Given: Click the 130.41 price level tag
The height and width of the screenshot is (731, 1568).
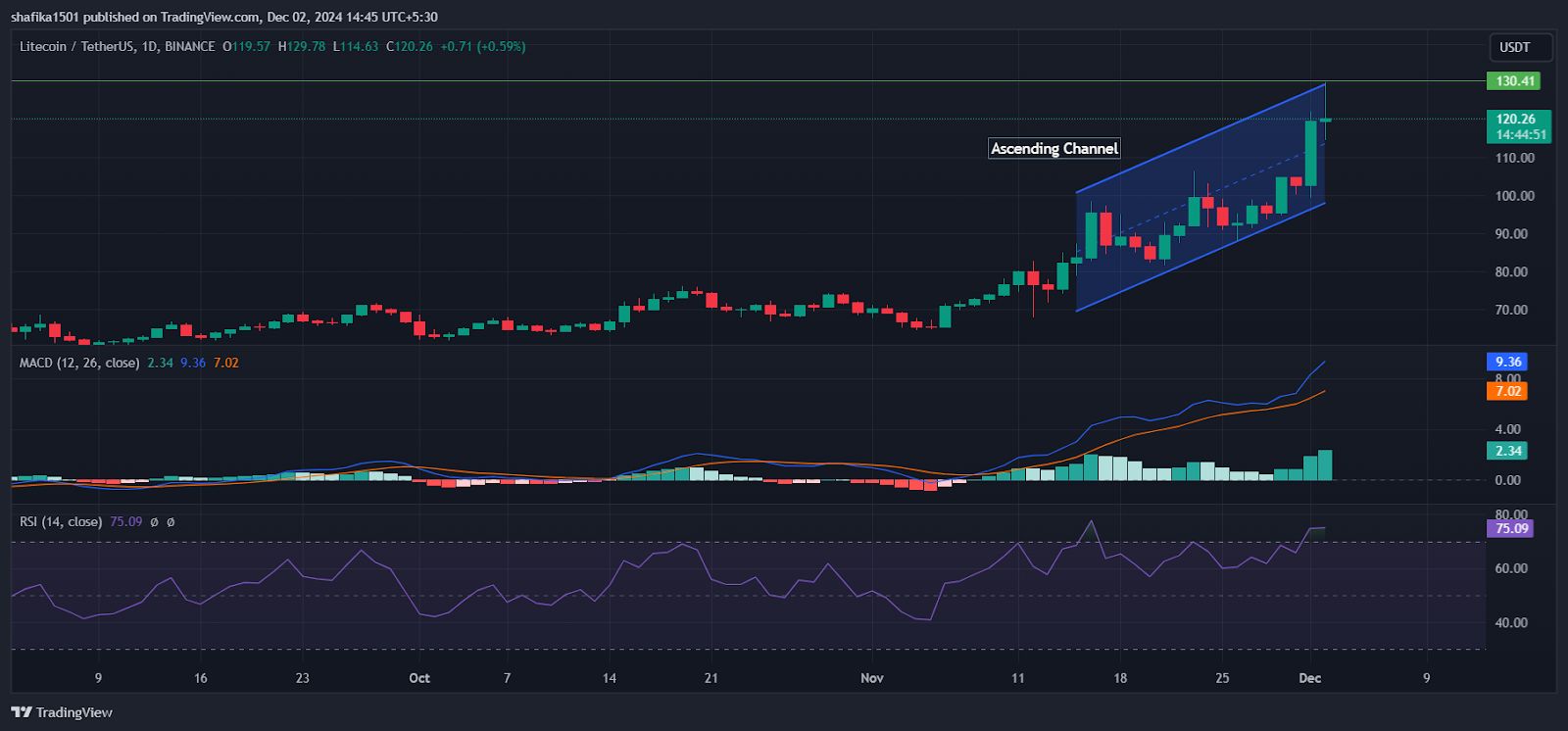Looking at the screenshot, I should coord(1513,80).
